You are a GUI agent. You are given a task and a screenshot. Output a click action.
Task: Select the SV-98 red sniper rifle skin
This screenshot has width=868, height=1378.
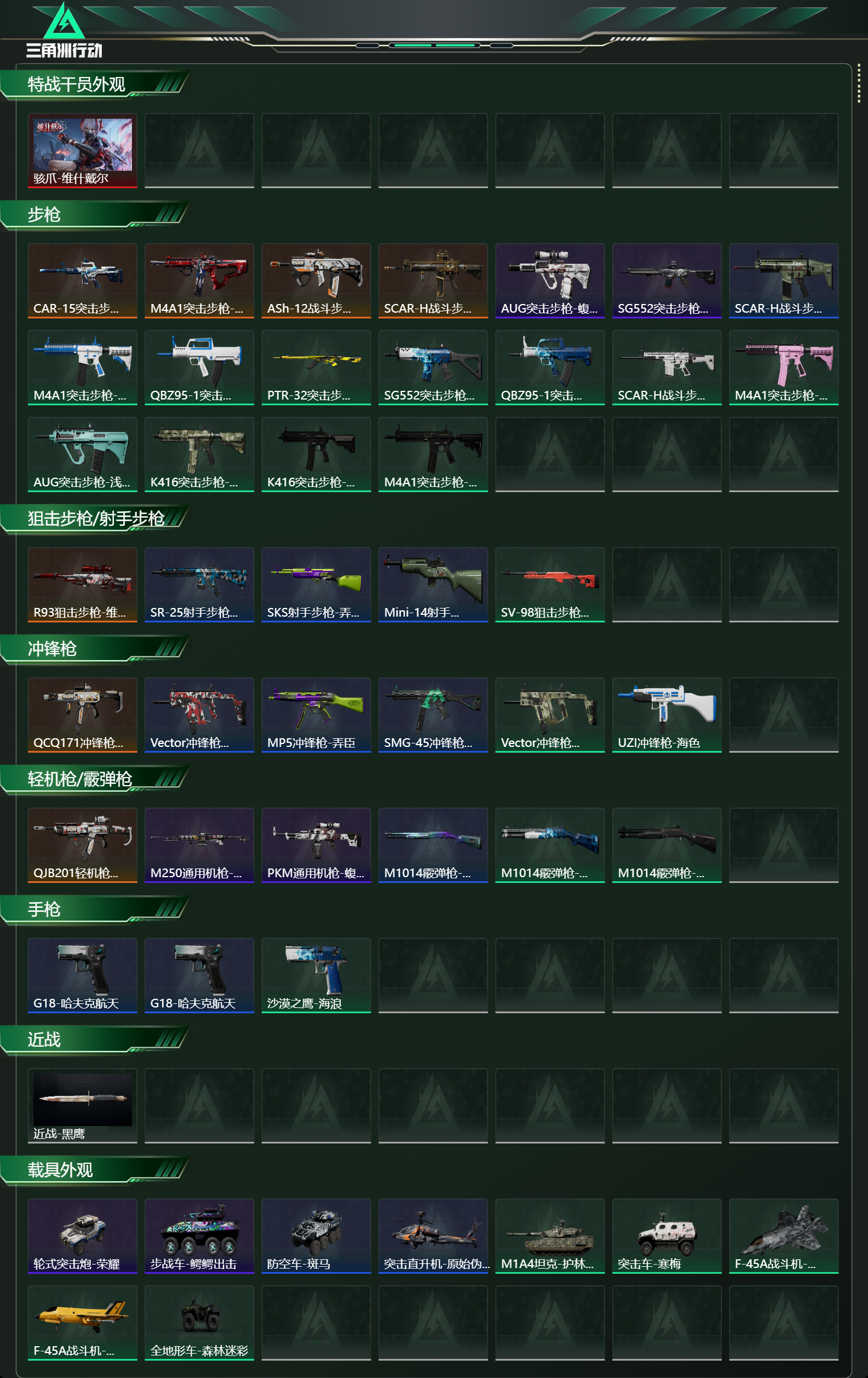point(550,585)
